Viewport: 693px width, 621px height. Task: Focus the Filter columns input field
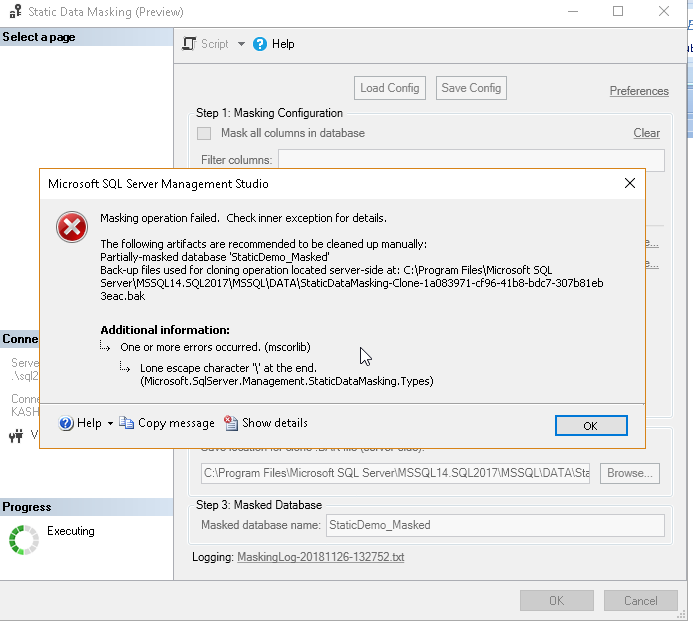point(471,160)
